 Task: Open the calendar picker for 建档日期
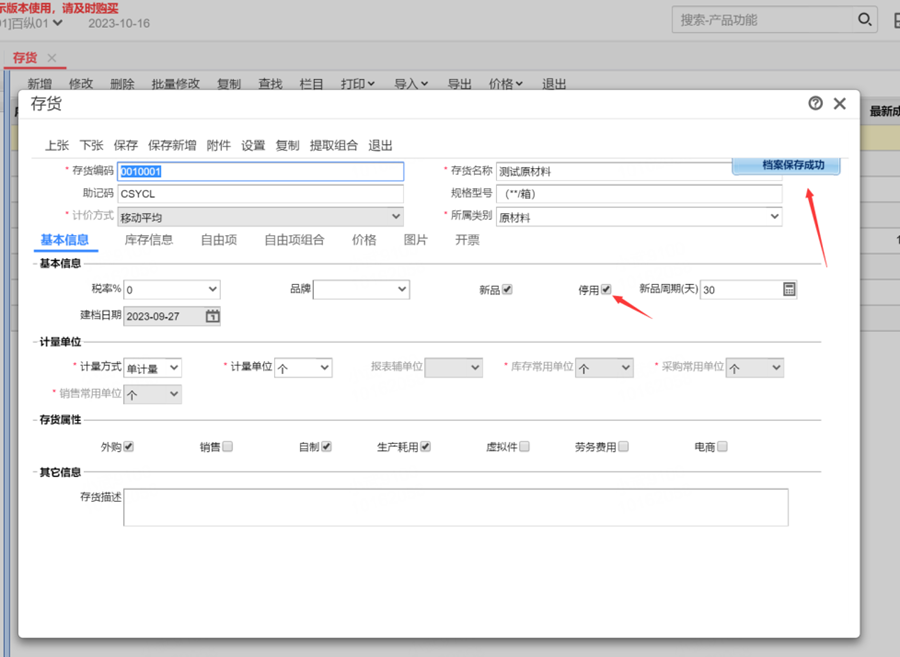click(212, 316)
